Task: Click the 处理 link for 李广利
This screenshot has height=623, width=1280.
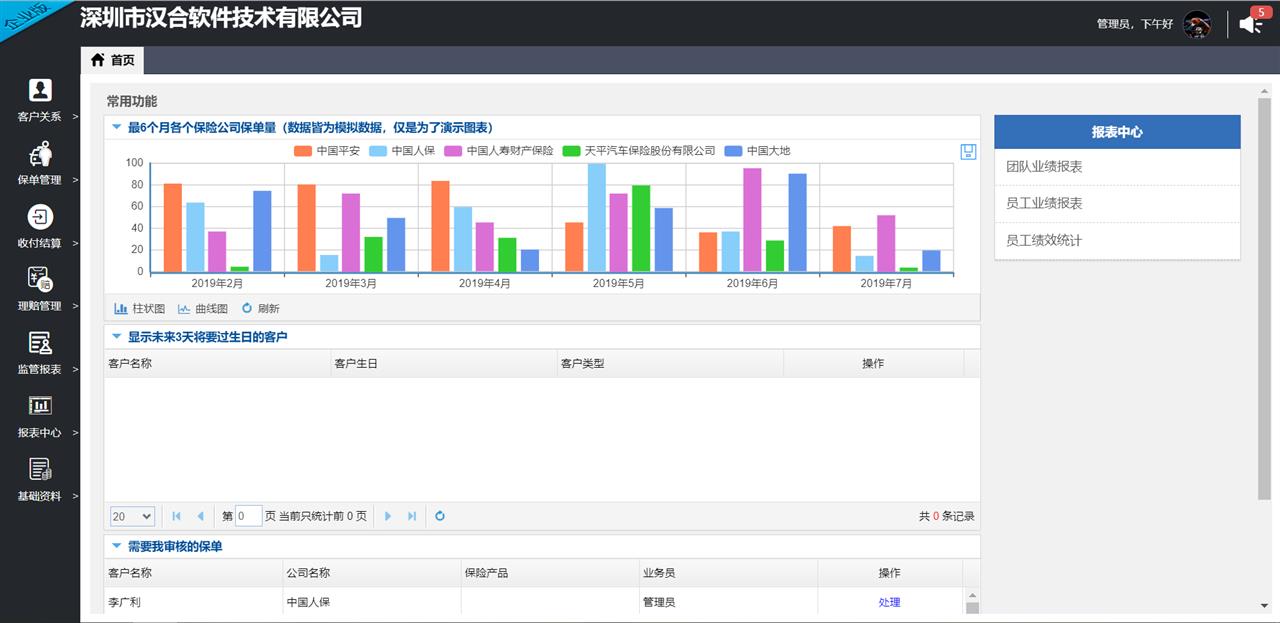Action: (889, 602)
